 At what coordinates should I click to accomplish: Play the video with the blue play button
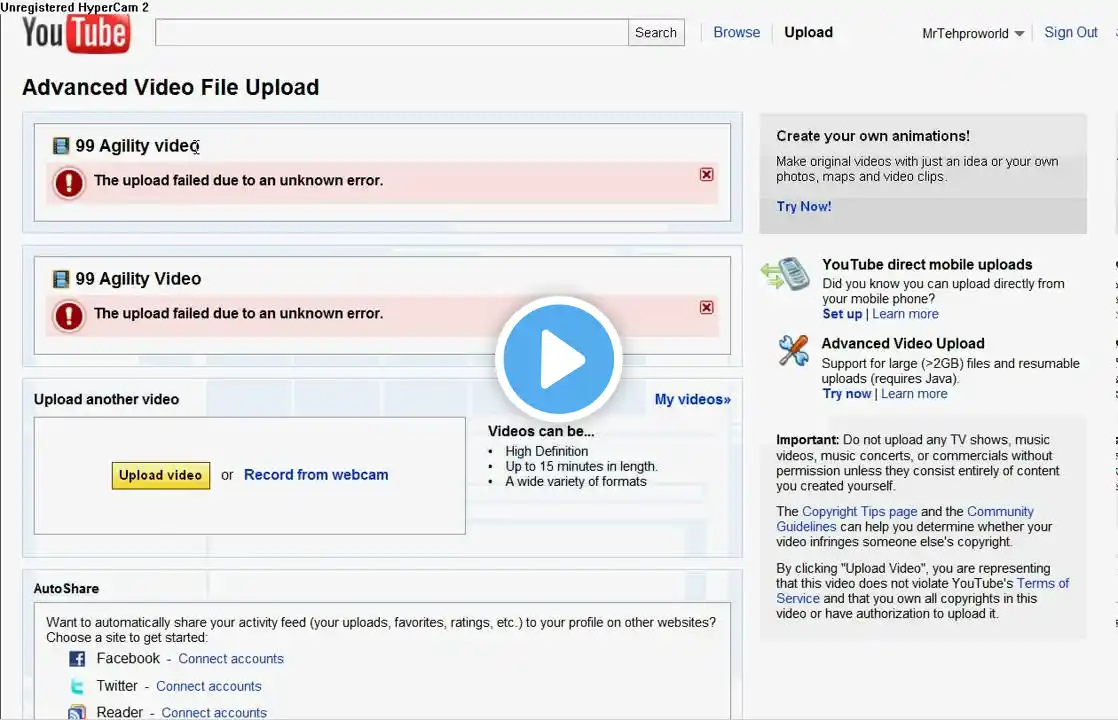558,359
